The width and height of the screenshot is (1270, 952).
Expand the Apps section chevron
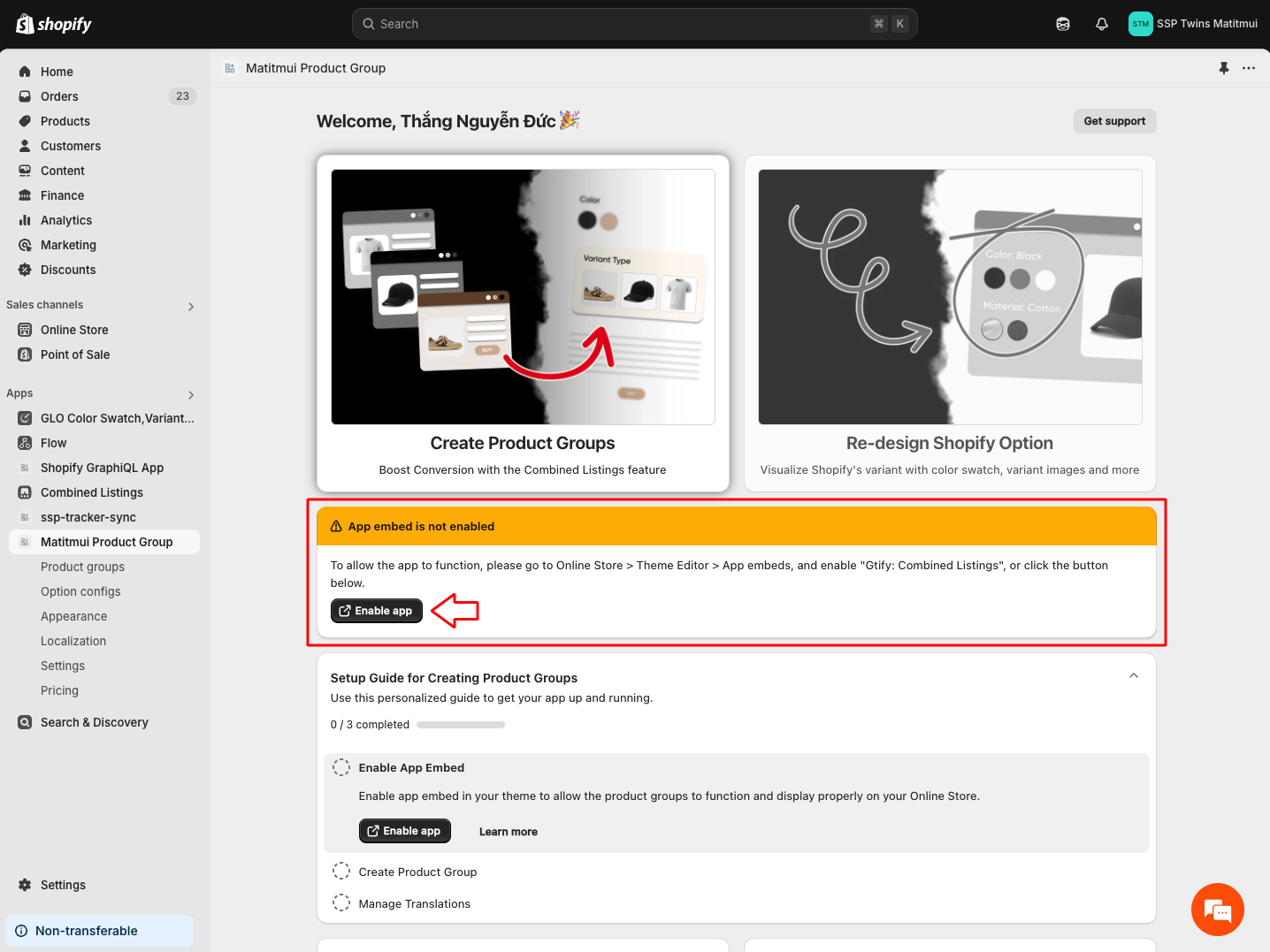[x=191, y=395]
